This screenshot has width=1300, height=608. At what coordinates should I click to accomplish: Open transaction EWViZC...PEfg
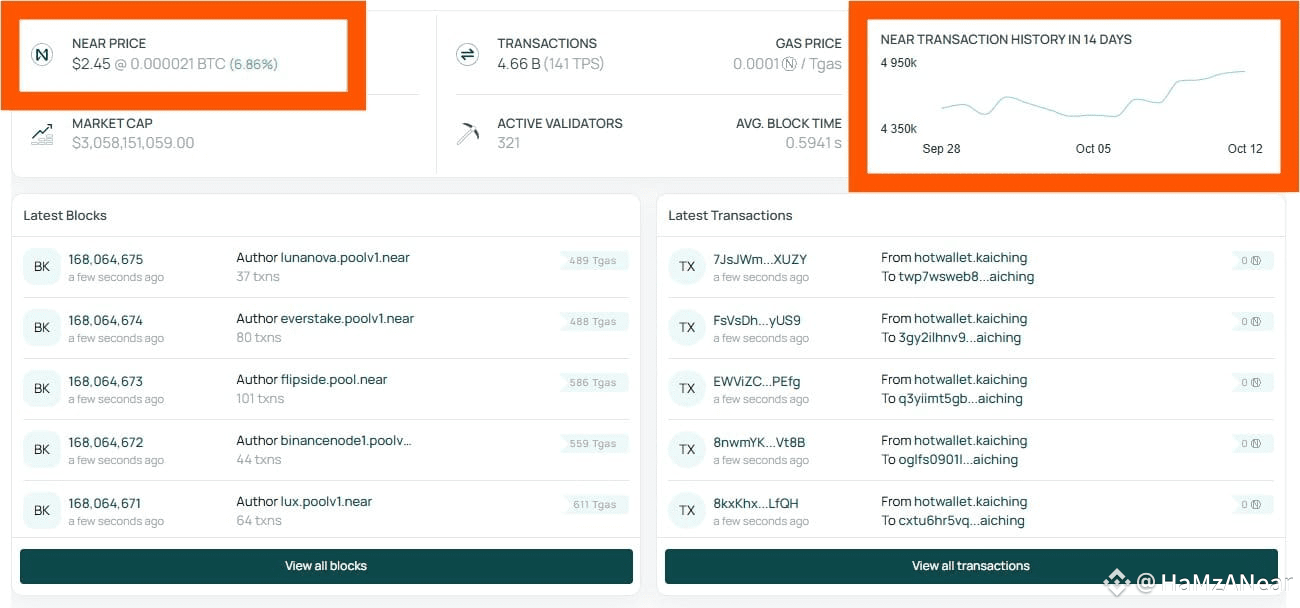click(x=757, y=382)
